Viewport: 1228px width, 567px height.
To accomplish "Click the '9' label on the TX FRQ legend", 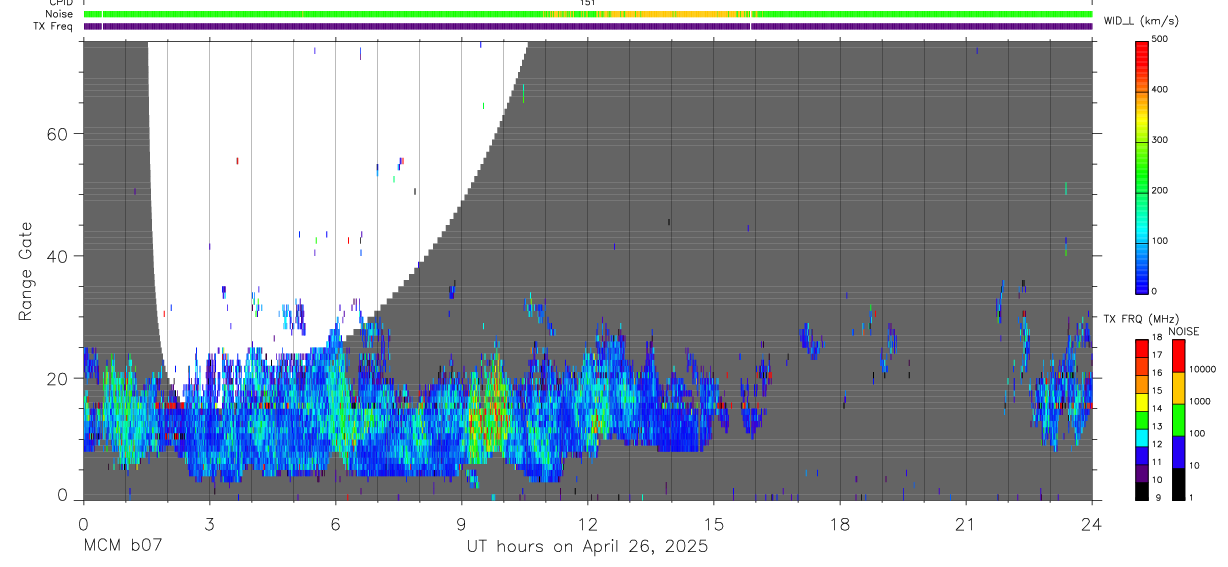I will coord(1156,497).
